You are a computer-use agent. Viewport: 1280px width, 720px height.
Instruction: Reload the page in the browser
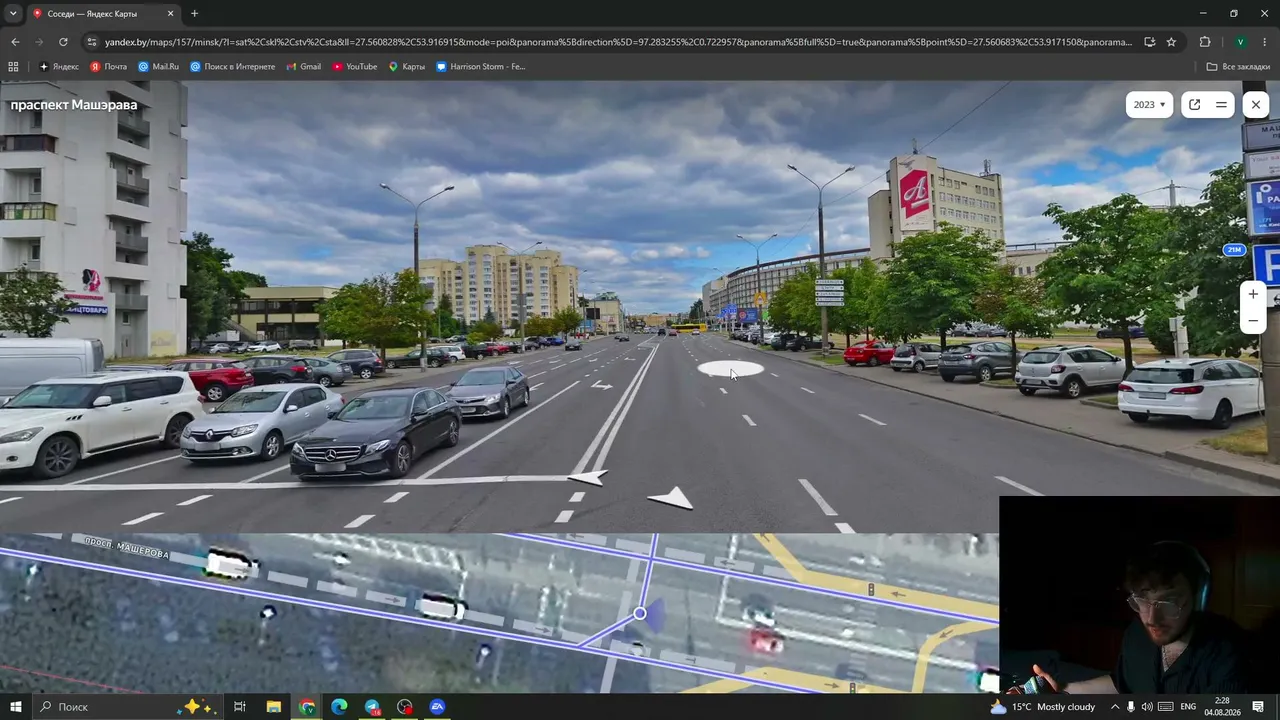(63, 42)
